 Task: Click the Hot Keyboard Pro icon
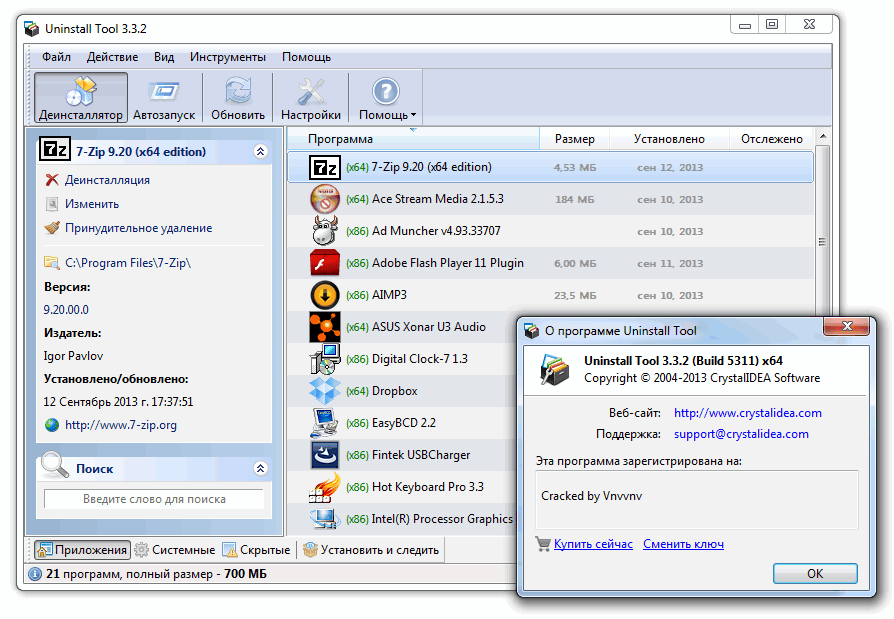click(x=325, y=487)
